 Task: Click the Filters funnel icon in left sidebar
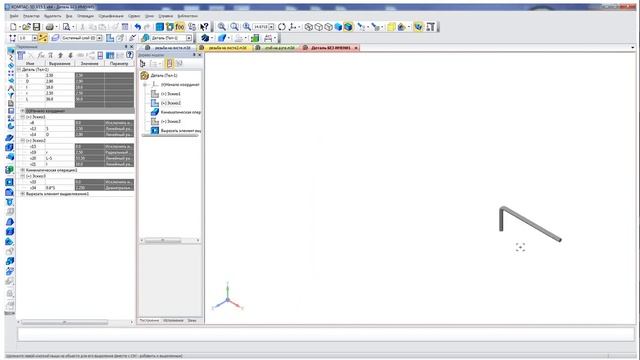click(x=11, y=96)
